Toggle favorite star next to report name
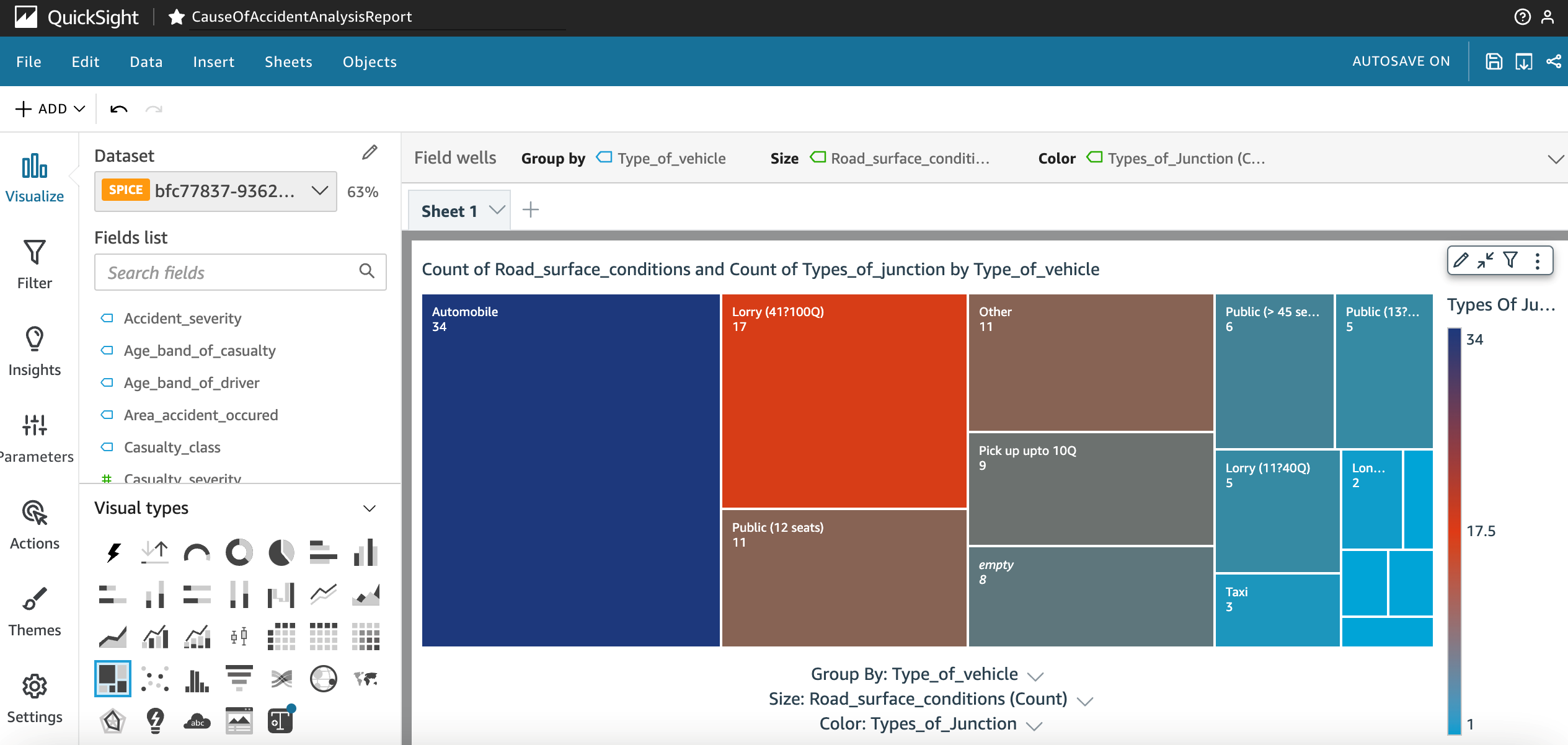Viewport: 1568px width, 745px height. (x=176, y=17)
